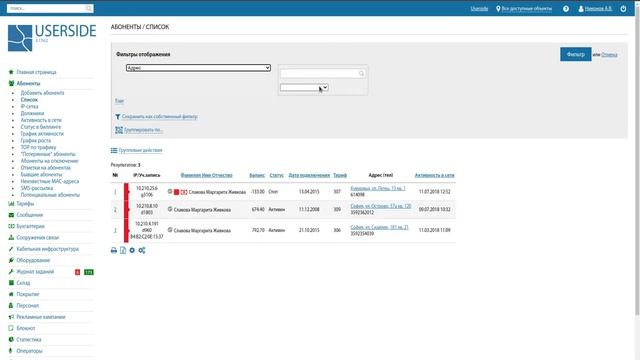The image size is (640, 360).
Task: Open Добавить абонента in sidebar
Action: [42, 93]
